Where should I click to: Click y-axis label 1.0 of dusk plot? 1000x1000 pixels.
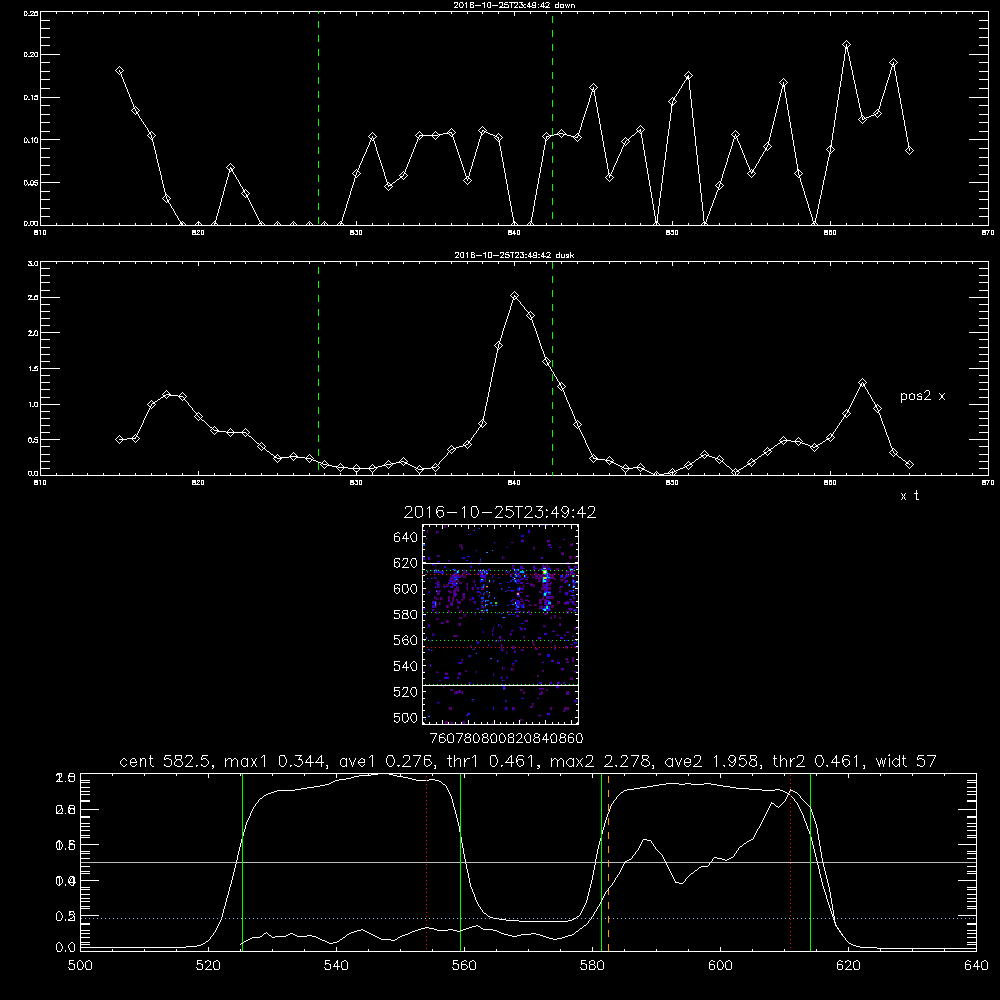coord(34,404)
